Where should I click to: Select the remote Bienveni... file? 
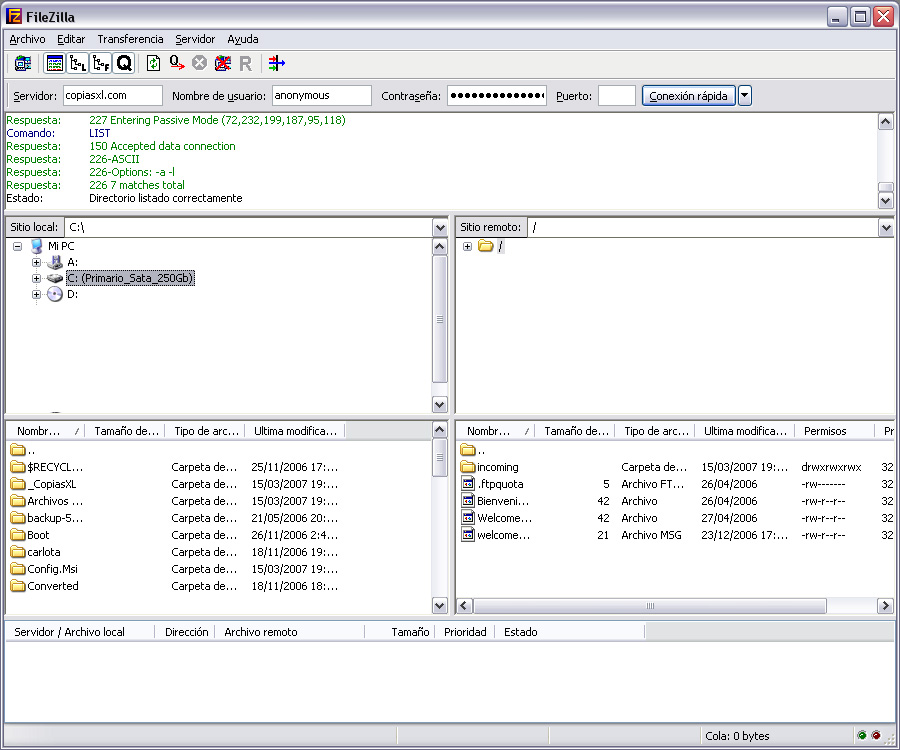(495, 501)
